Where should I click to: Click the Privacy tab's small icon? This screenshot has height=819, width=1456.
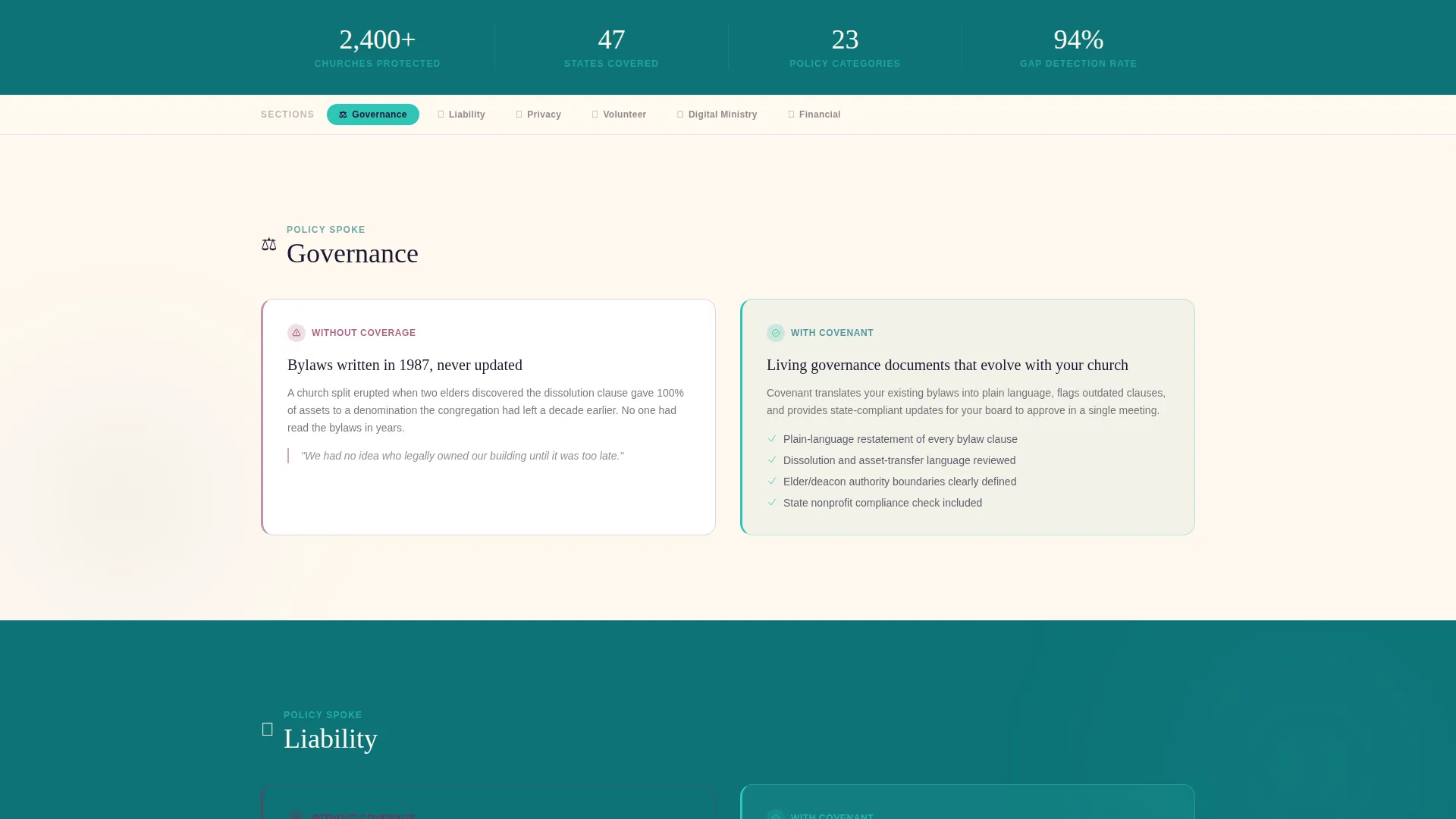519,115
